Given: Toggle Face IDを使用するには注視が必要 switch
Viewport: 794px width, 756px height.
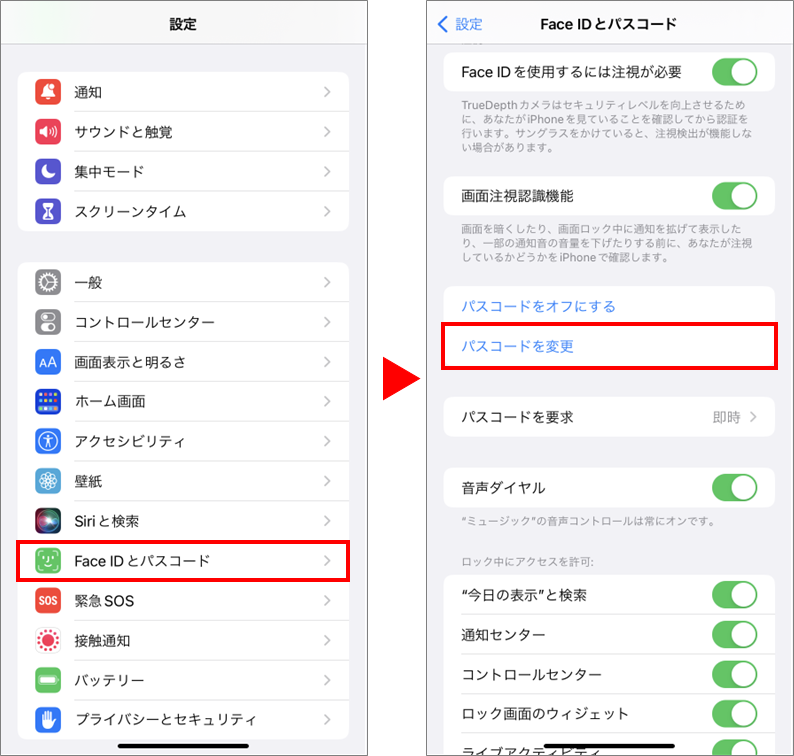Looking at the screenshot, I should 734,72.
